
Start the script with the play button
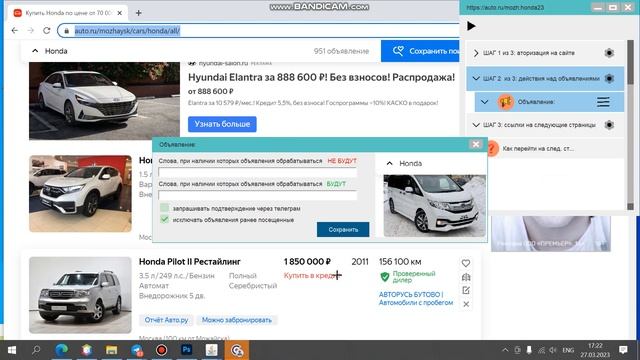coord(471,26)
